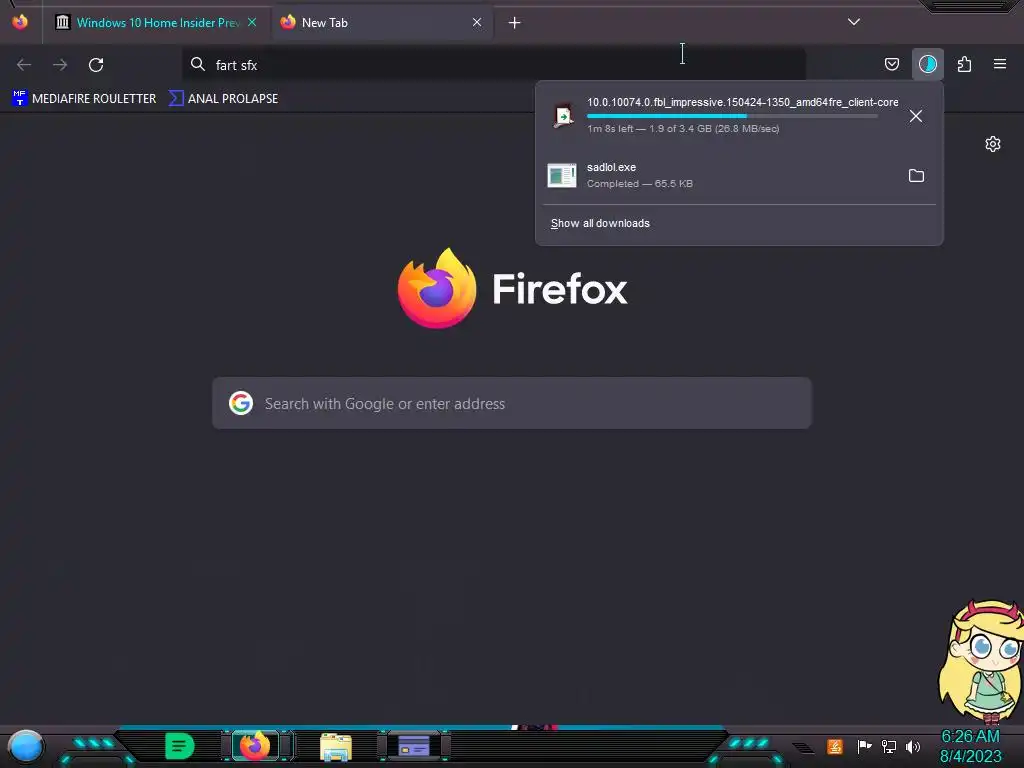1024x768 pixels.
Task: Close the Windows 10 Home Insider tab
Action: pyautogui.click(x=252, y=22)
